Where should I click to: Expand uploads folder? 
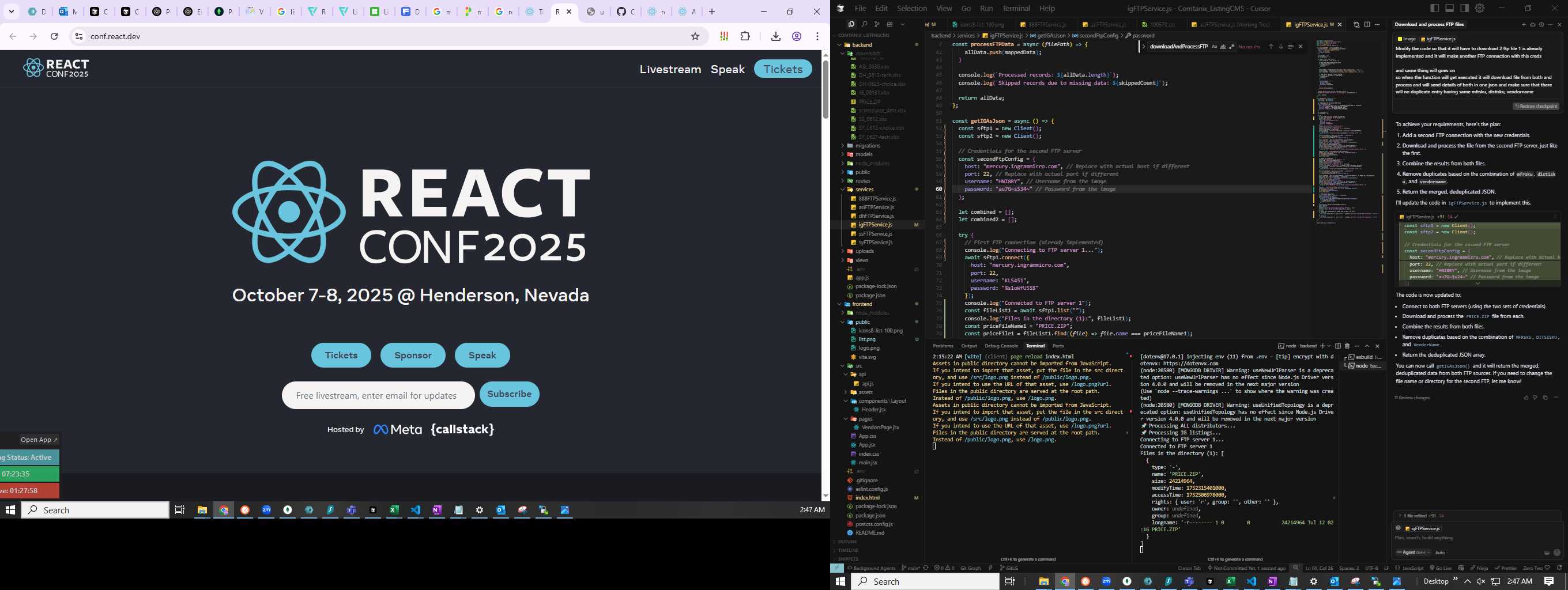pyautogui.click(x=864, y=251)
